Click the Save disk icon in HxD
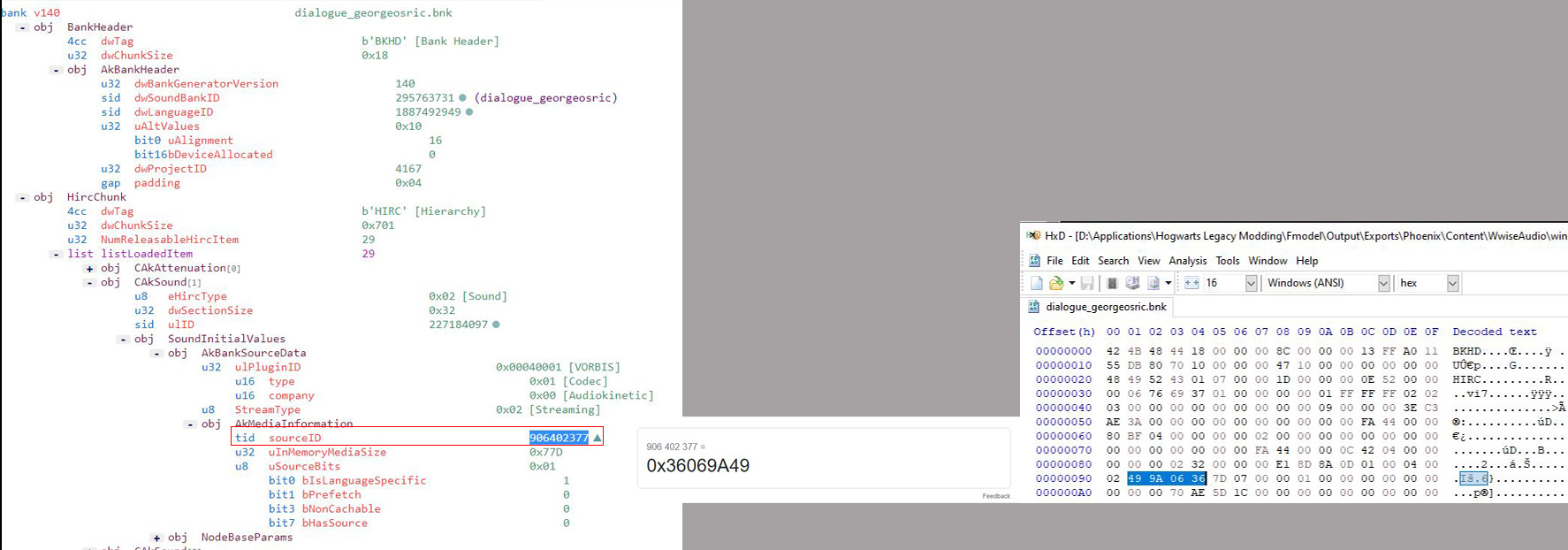The width and height of the screenshot is (1568, 550). [x=1087, y=283]
